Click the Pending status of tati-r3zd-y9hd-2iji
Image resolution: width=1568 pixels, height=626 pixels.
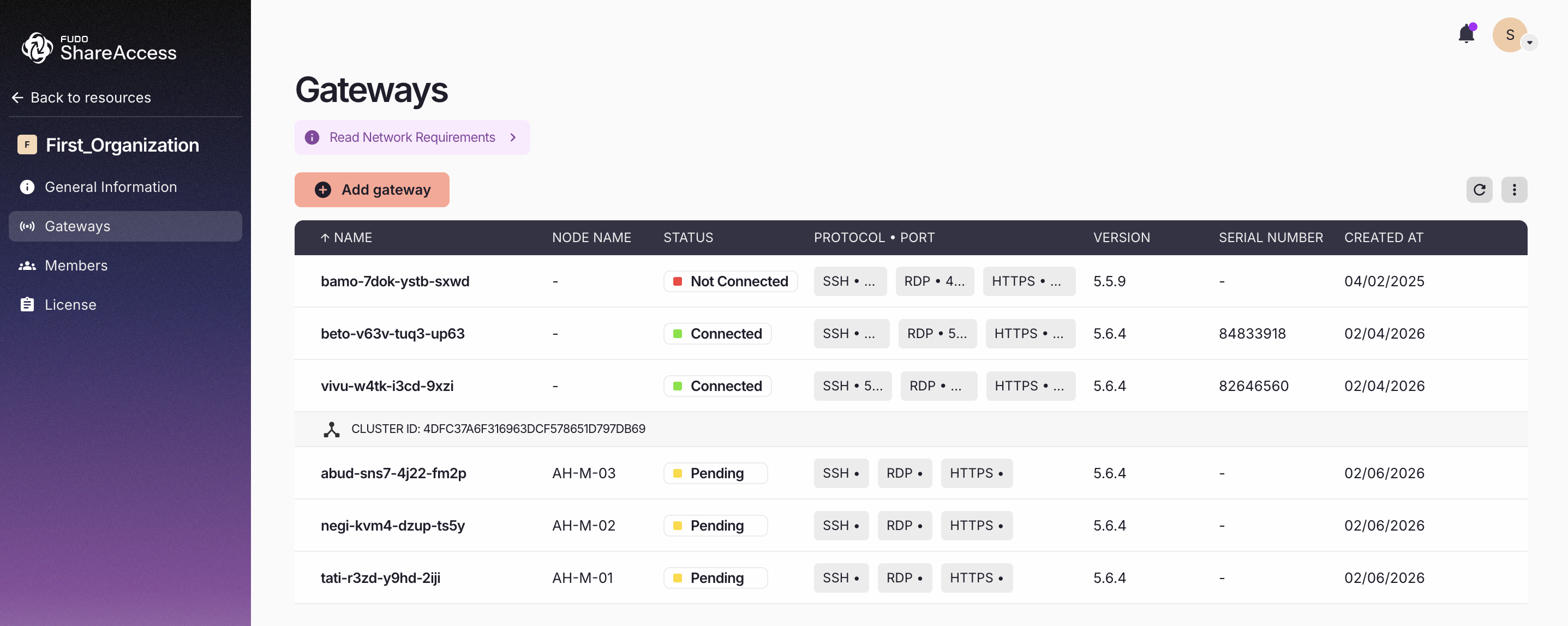[715, 578]
